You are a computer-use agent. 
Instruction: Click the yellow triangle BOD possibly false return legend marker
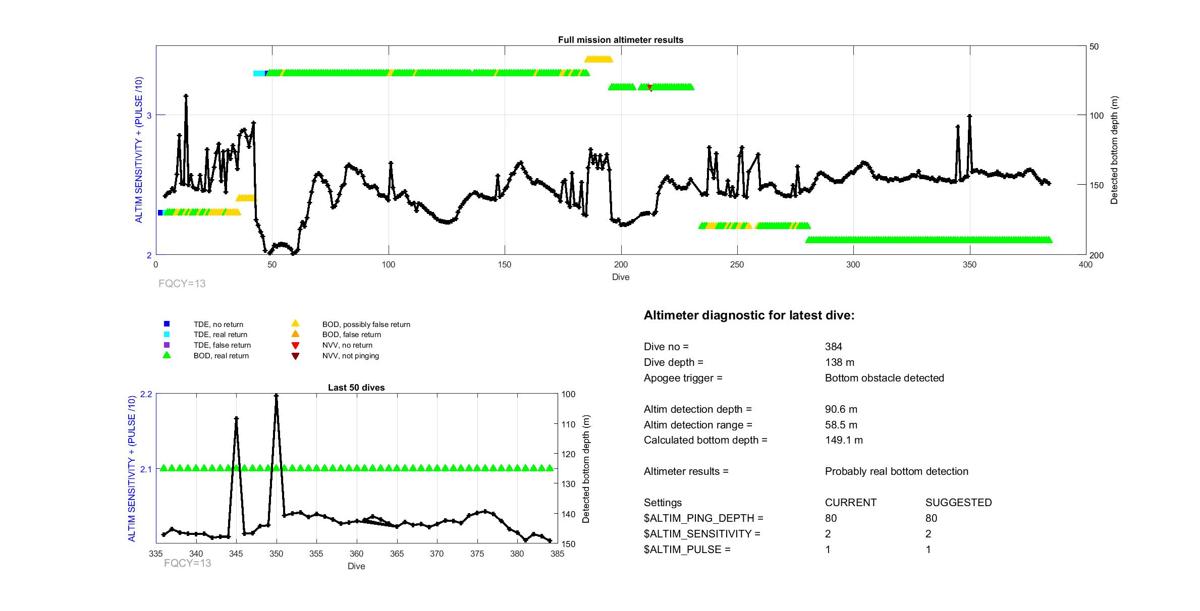point(295,324)
